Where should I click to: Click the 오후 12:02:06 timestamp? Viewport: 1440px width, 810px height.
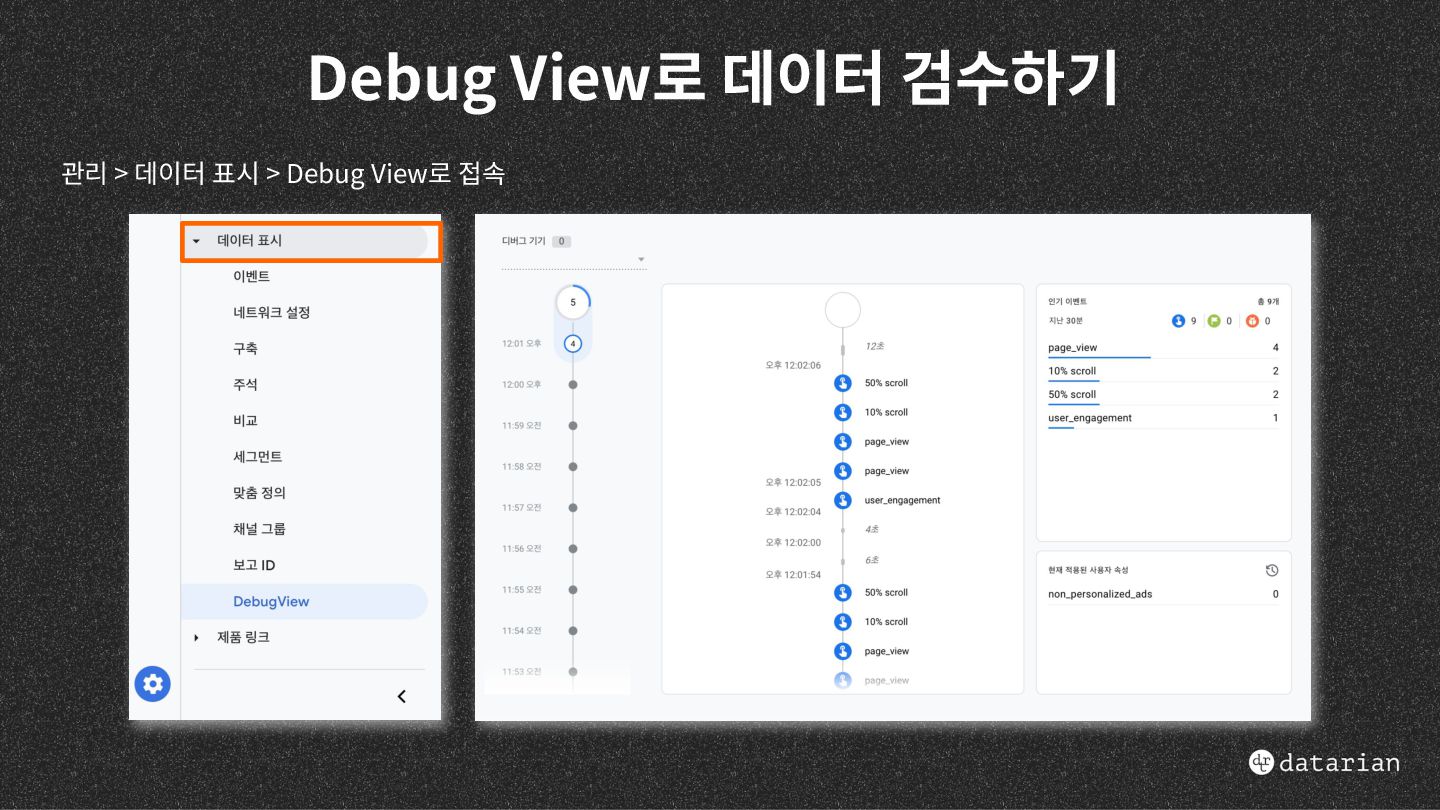[x=793, y=365]
